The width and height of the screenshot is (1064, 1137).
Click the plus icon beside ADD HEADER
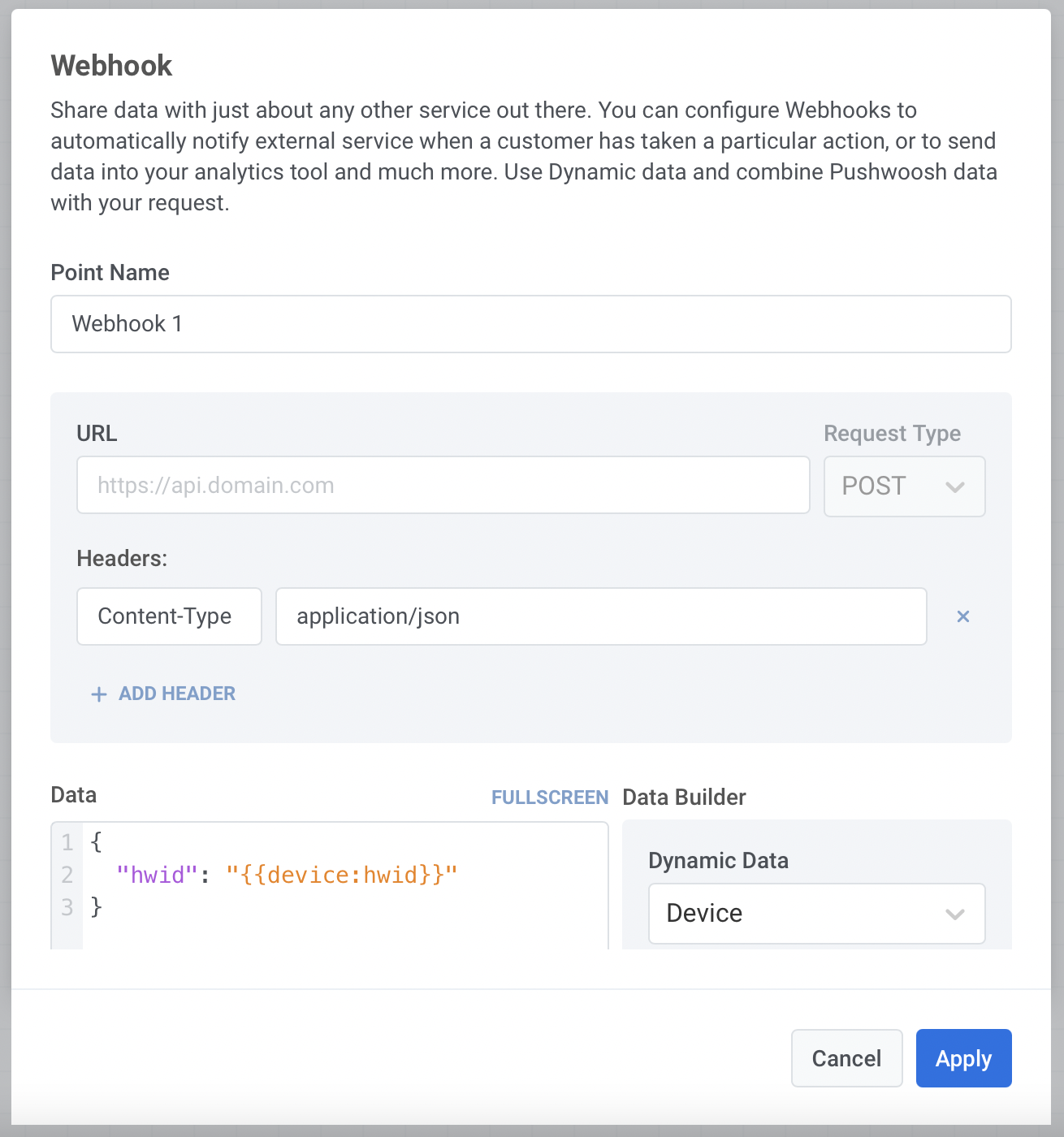pyautogui.click(x=99, y=694)
